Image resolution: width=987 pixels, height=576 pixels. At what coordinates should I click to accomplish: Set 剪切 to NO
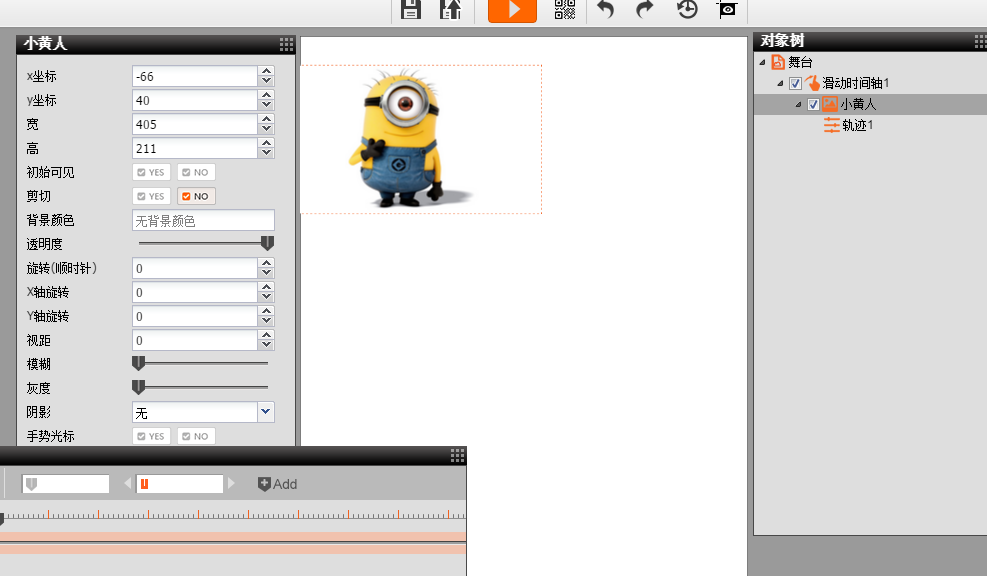tap(196, 196)
